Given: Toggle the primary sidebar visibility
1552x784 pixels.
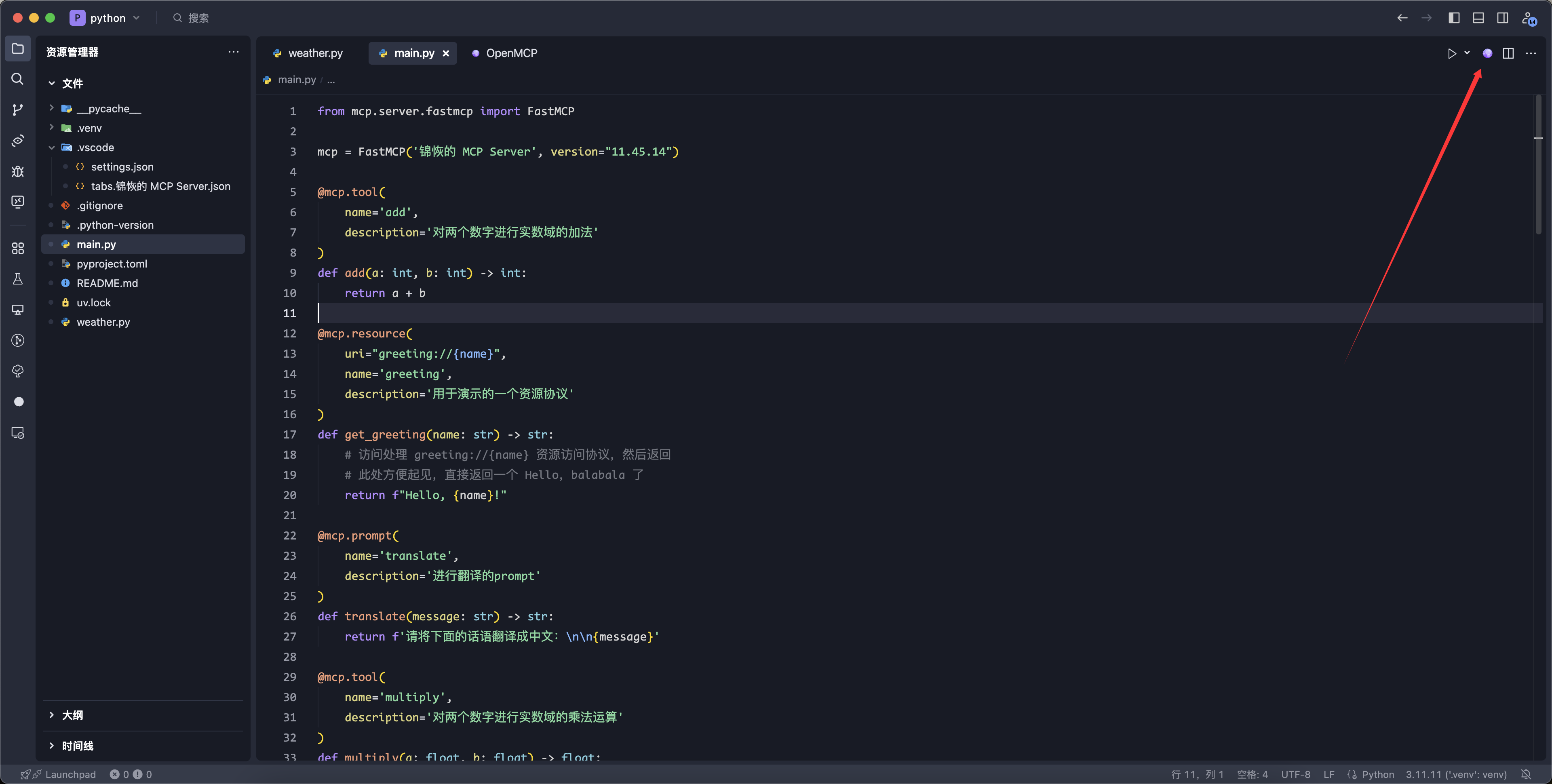Looking at the screenshot, I should [x=1454, y=17].
